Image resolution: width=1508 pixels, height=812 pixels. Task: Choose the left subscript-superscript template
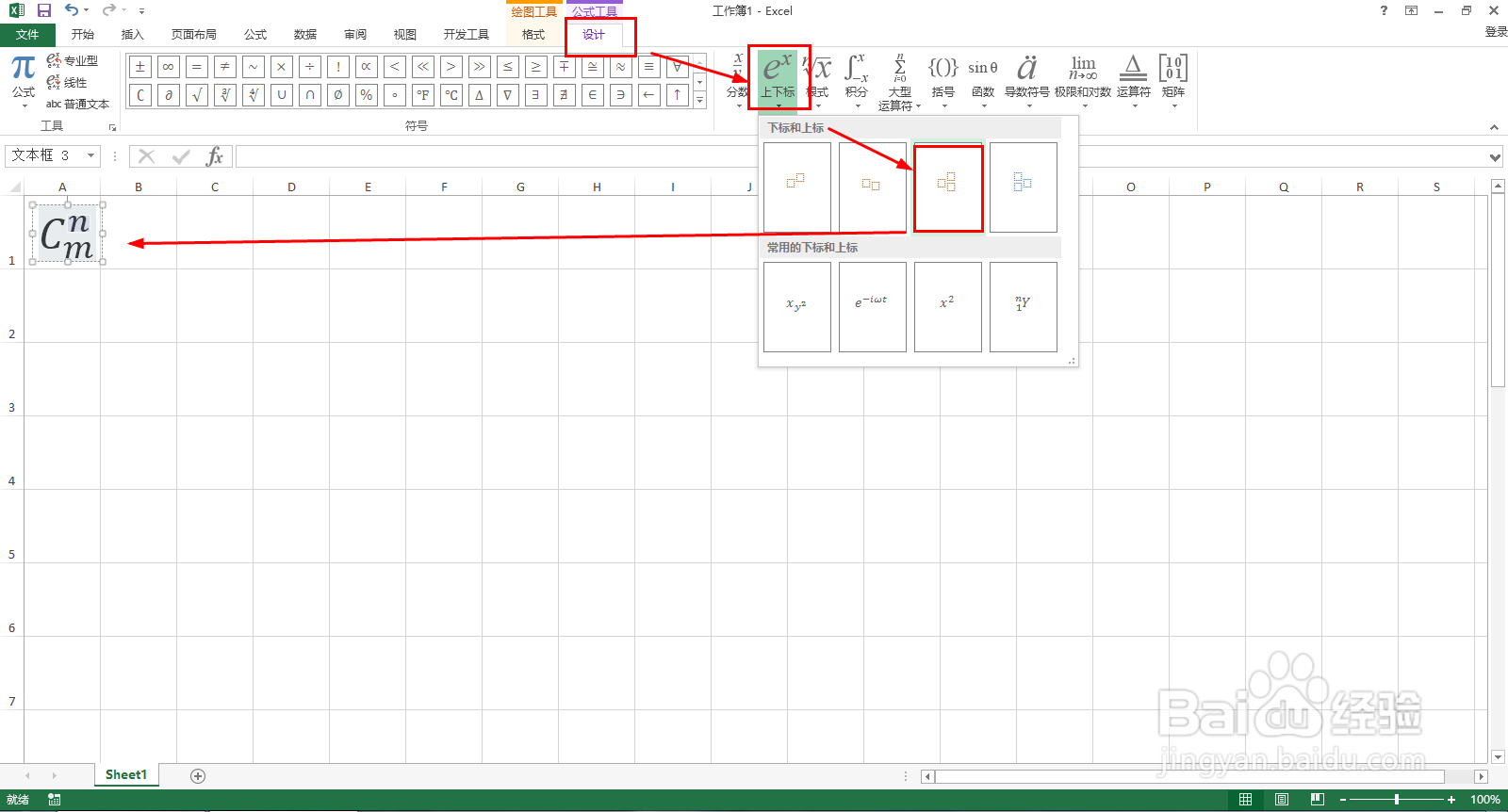1024,187
